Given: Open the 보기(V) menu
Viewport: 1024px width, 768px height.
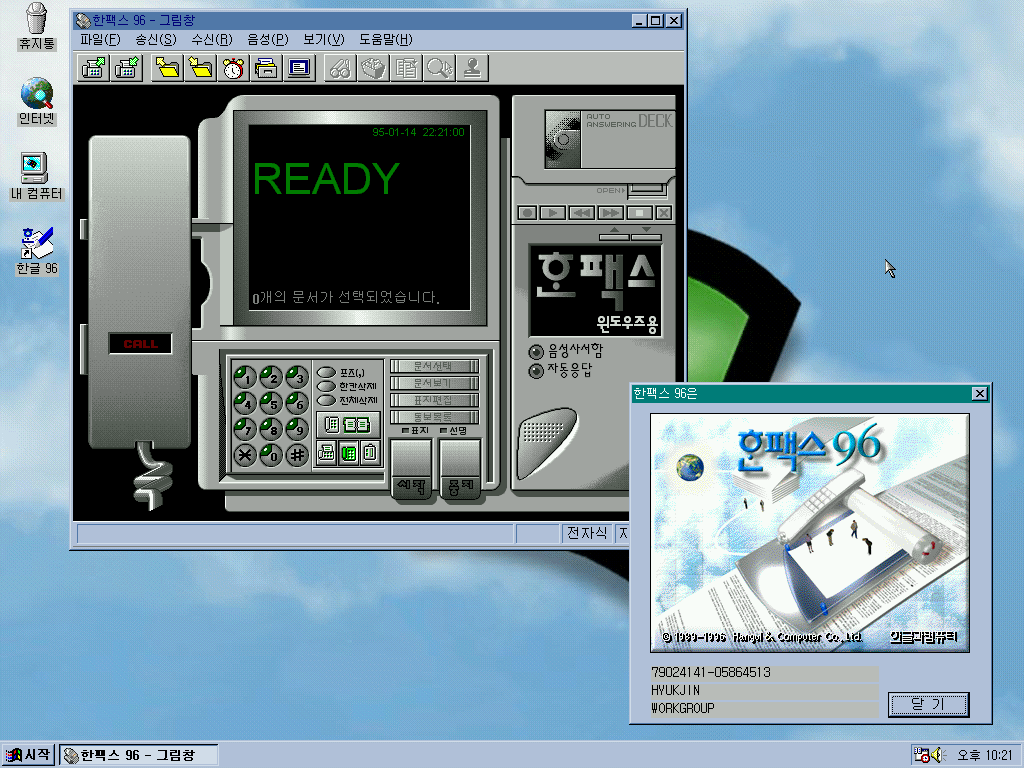Looking at the screenshot, I should [x=323, y=39].
